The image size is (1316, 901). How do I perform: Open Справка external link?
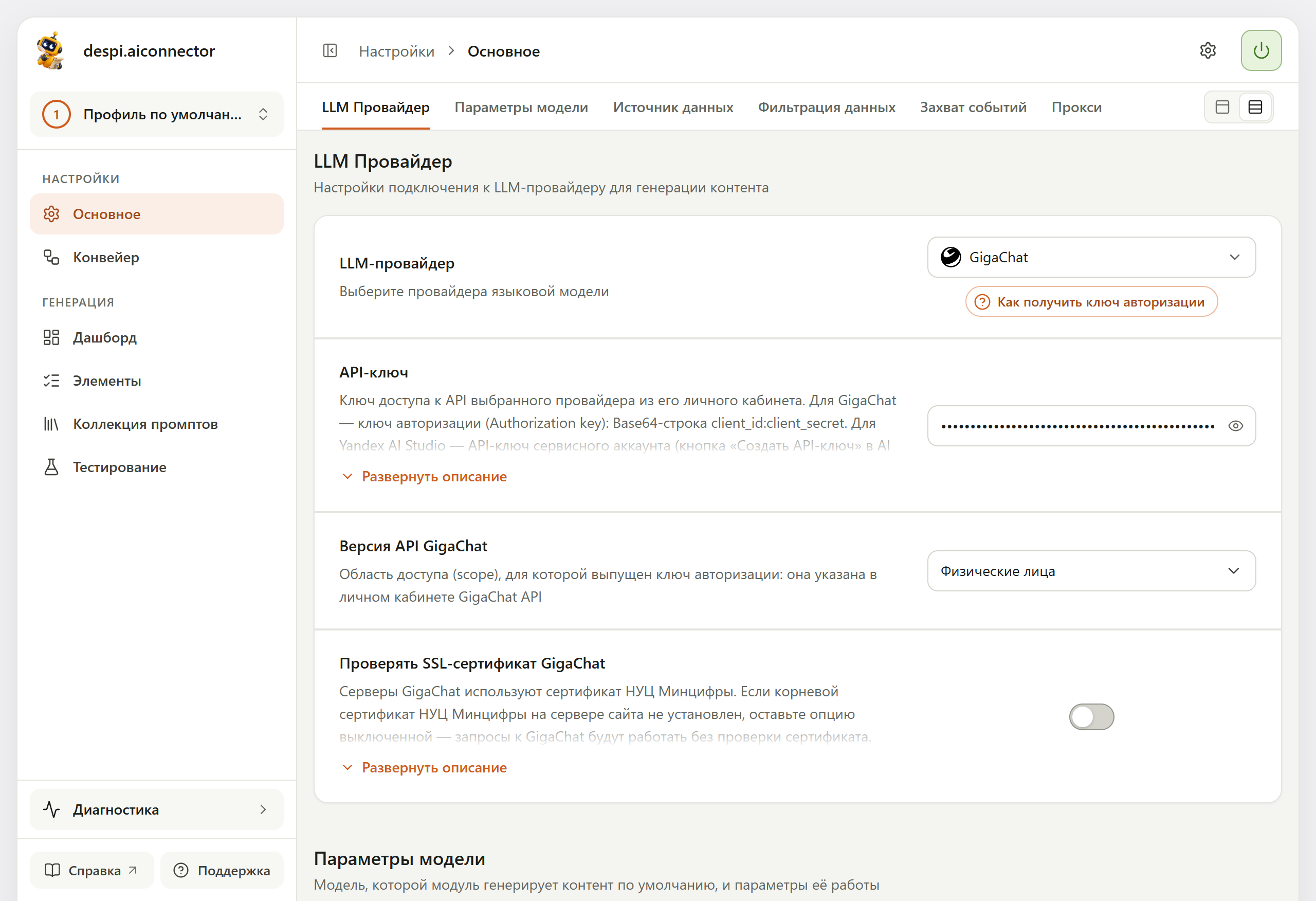pyautogui.click(x=92, y=870)
